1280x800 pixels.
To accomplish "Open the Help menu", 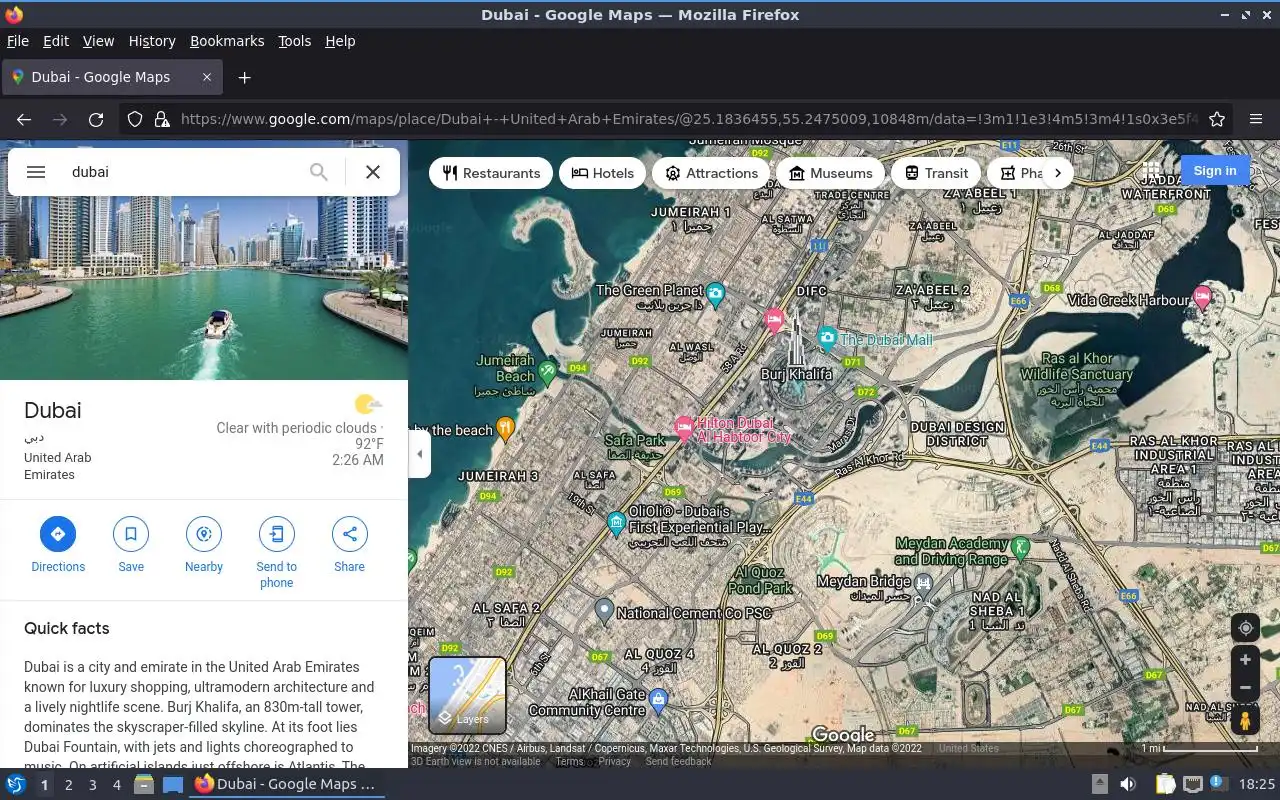I will coord(340,41).
